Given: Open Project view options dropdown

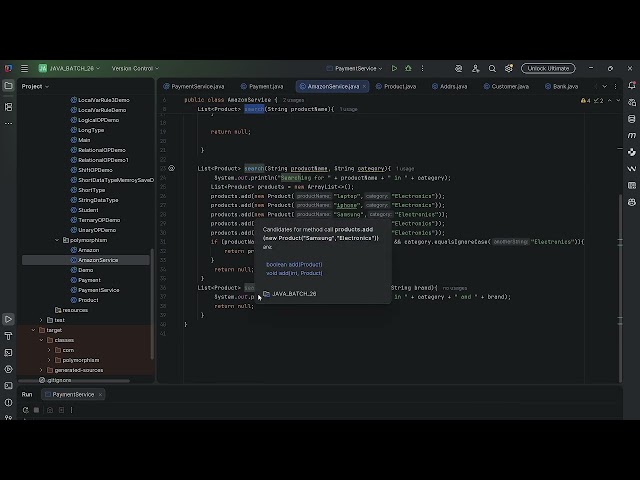Looking at the screenshot, I should coord(35,87).
